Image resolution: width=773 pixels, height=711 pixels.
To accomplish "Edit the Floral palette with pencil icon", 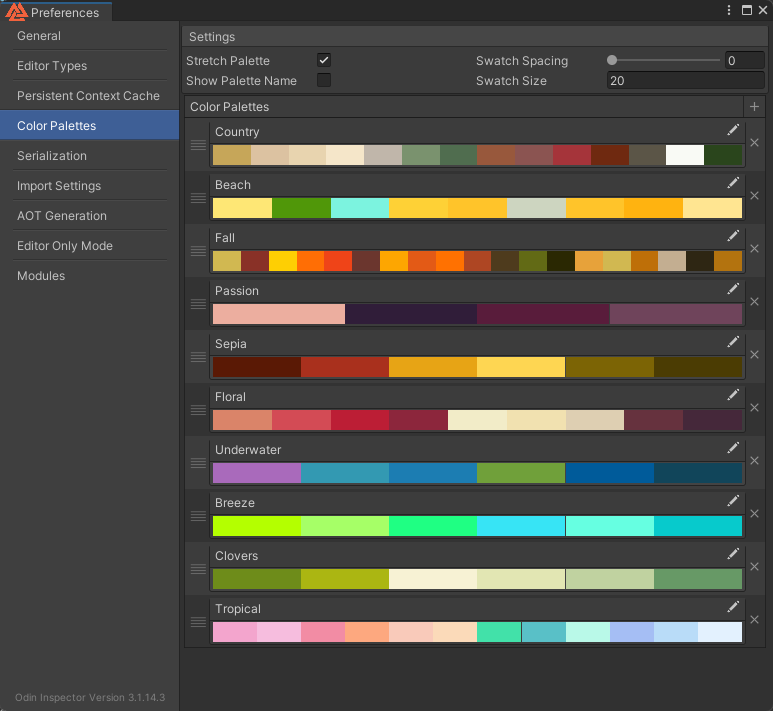I will tap(733, 395).
